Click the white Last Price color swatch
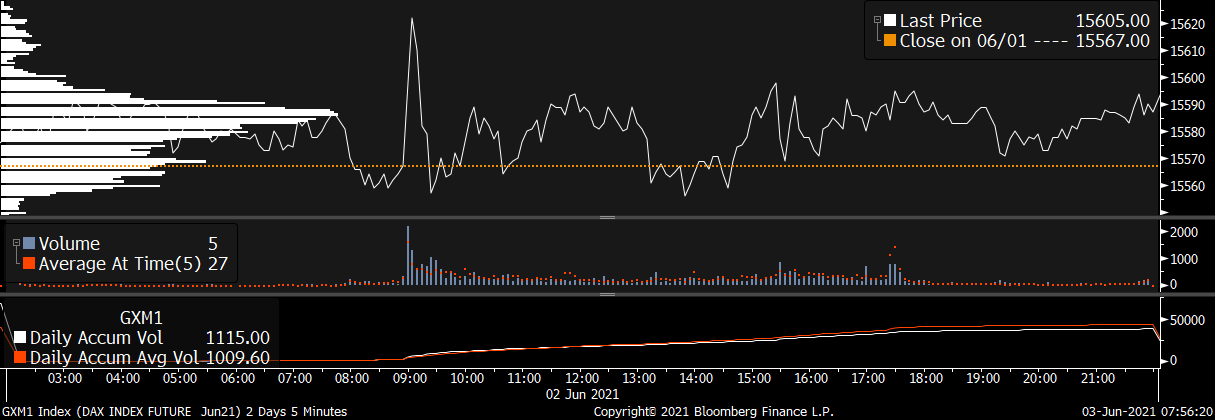This screenshot has width=1215, height=420. [x=889, y=21]
